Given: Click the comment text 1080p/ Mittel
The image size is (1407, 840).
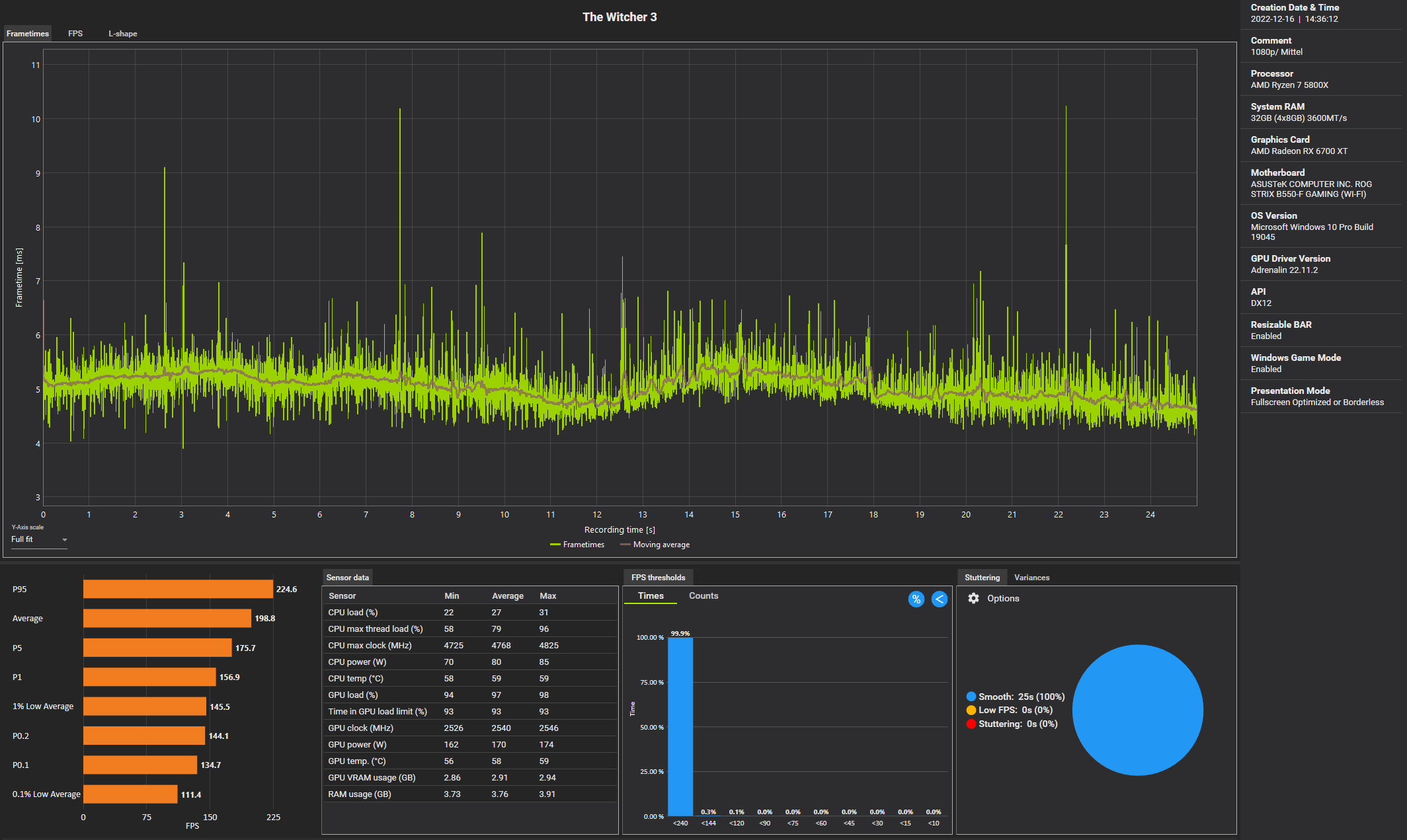Looking at the screenshot, I should point(1276,52).
